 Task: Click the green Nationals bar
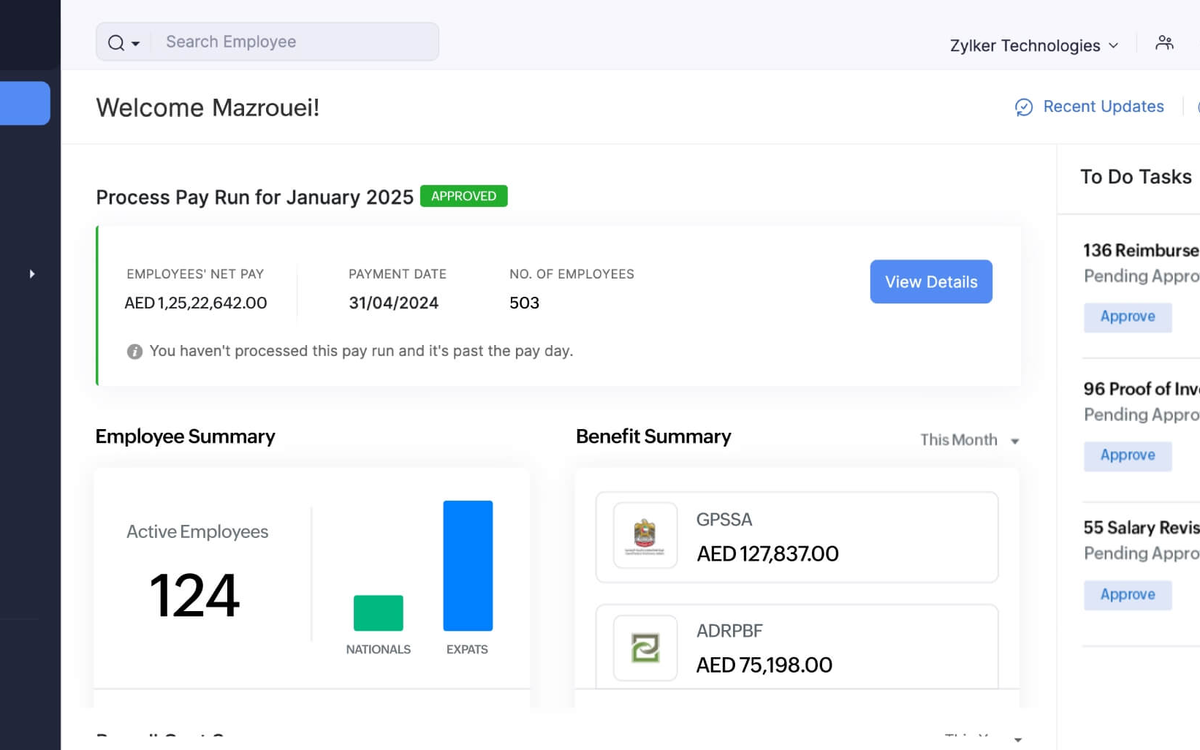[x=378, y=613]
